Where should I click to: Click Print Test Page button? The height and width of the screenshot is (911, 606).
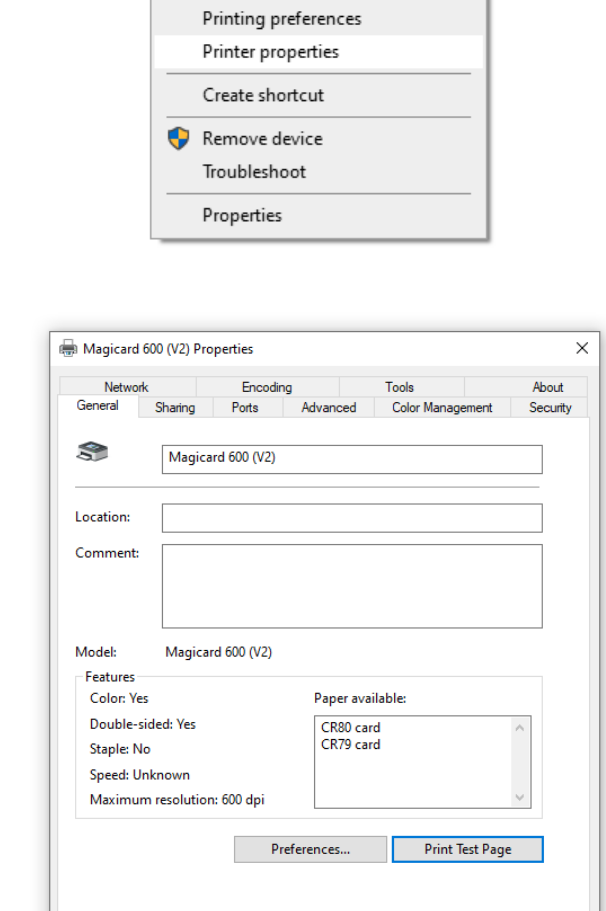click(x=468, y=849)
